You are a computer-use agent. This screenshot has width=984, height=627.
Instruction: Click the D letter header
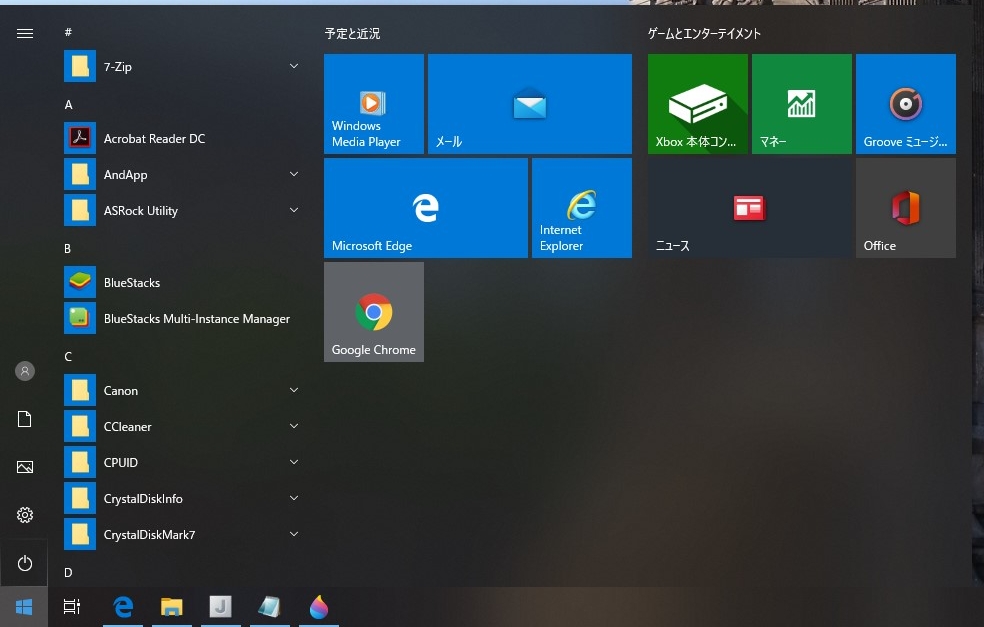point(68,572)
